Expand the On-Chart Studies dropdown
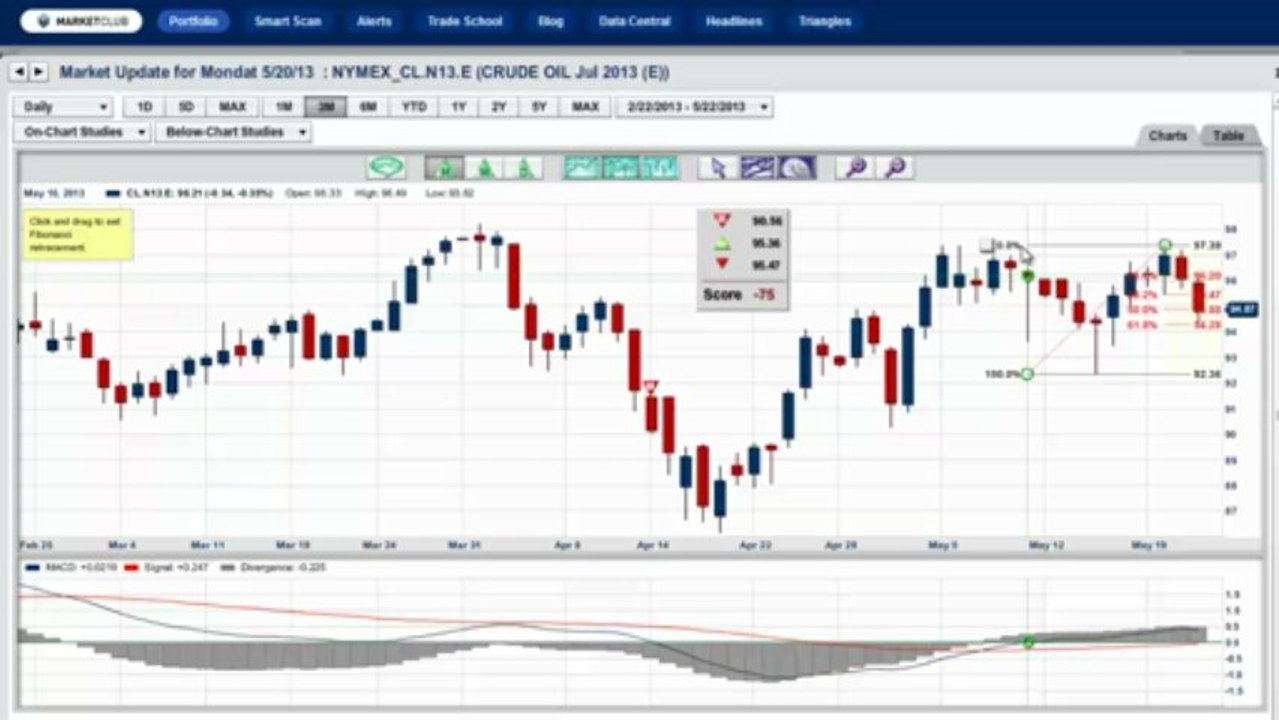This screenshot has width=1279, height=720. [83, 132]
